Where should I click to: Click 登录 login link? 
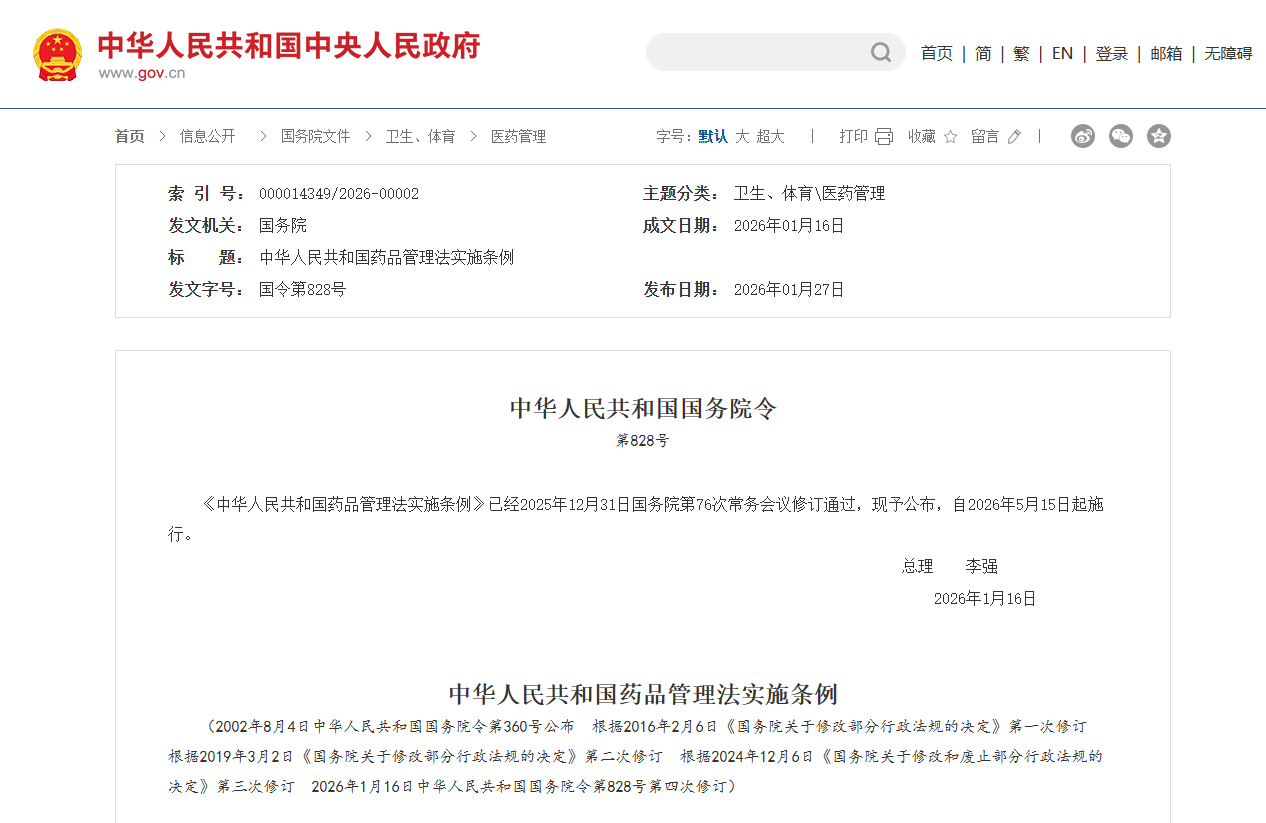point(1111,54)
